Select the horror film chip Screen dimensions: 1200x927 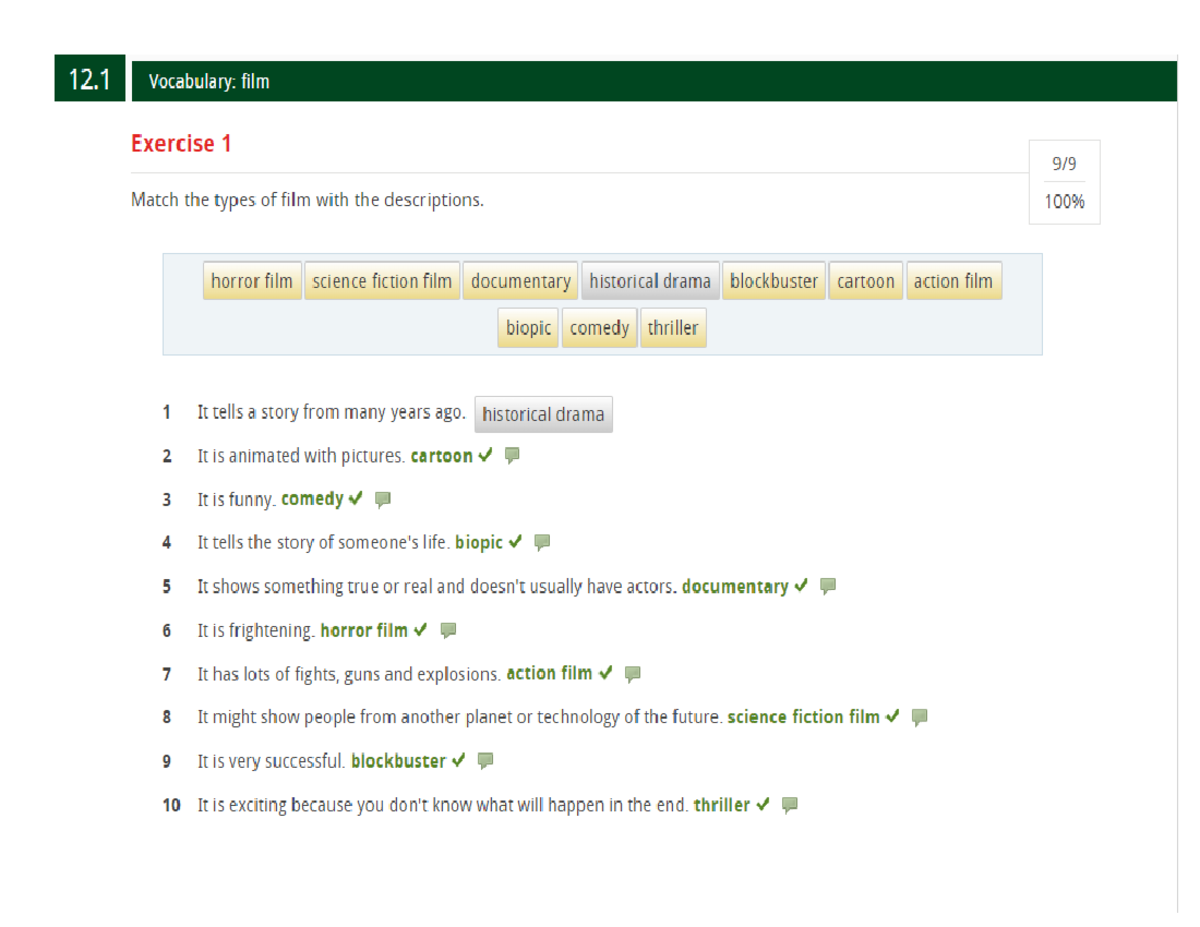coord(251,281)
